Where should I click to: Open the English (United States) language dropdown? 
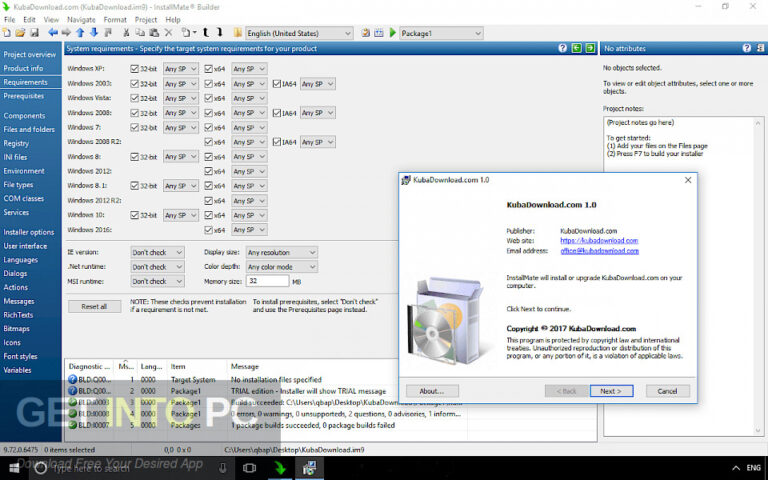299,33
